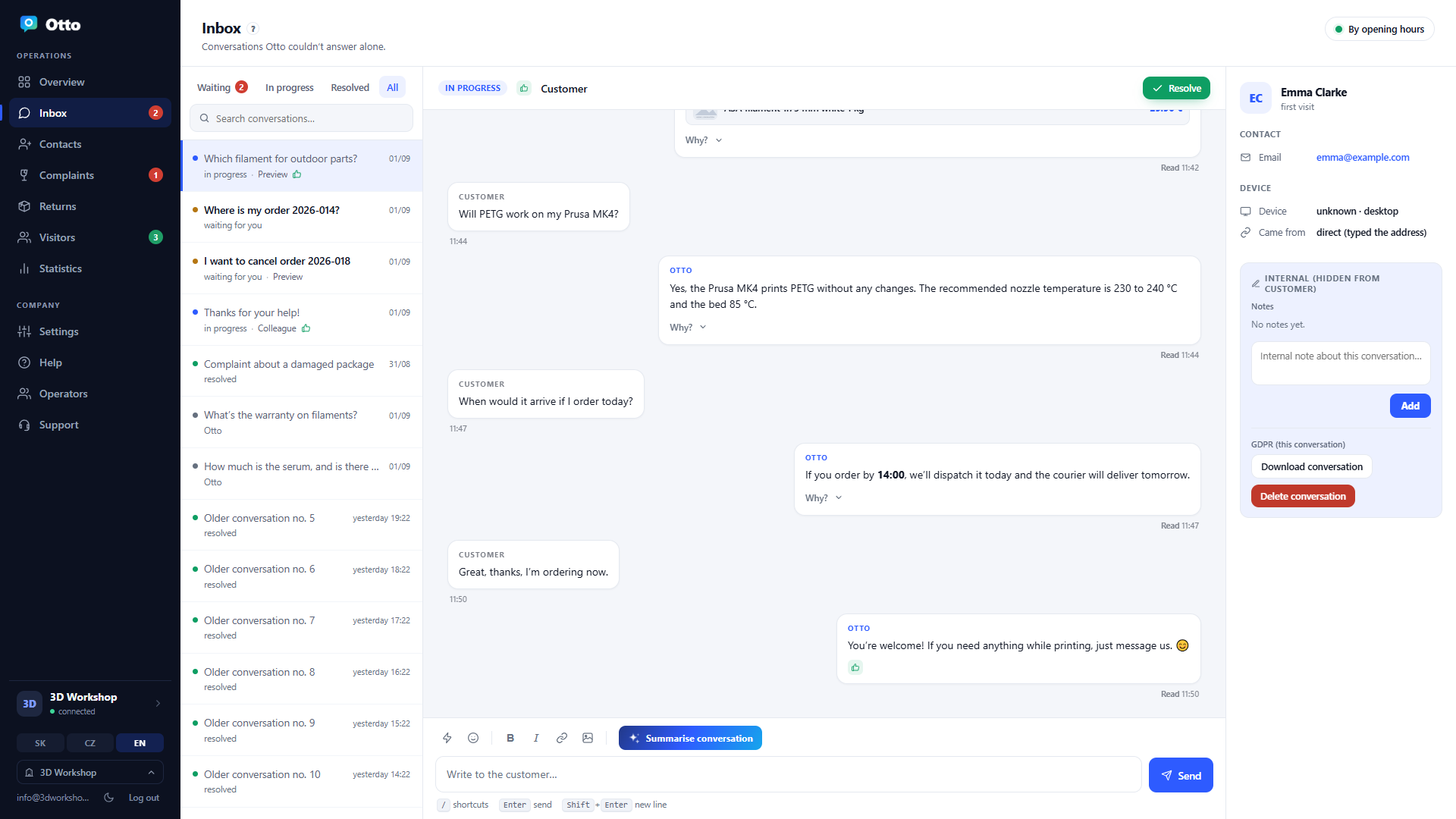Click Summarise conversation
The image size is (1456, 819).
coord(690,738)
